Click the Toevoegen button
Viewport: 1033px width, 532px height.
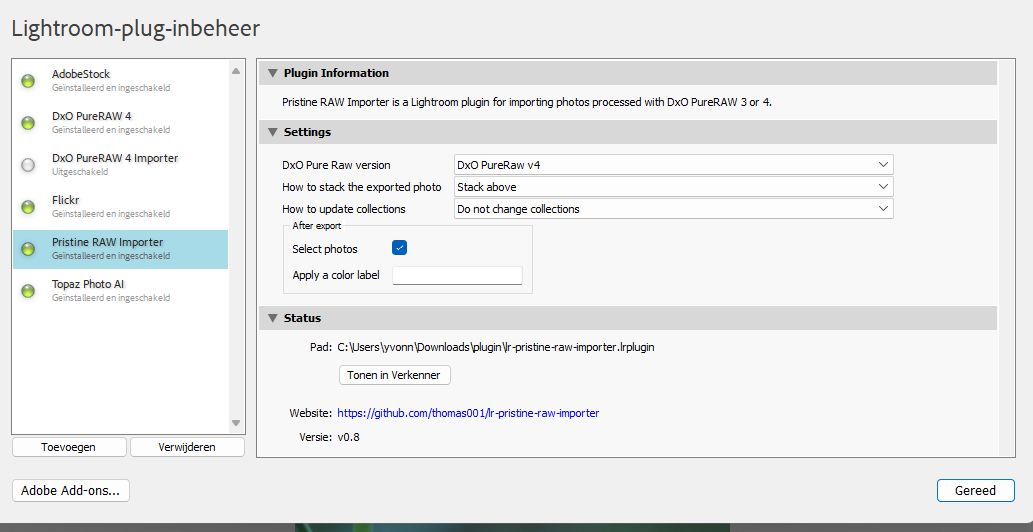69,447
